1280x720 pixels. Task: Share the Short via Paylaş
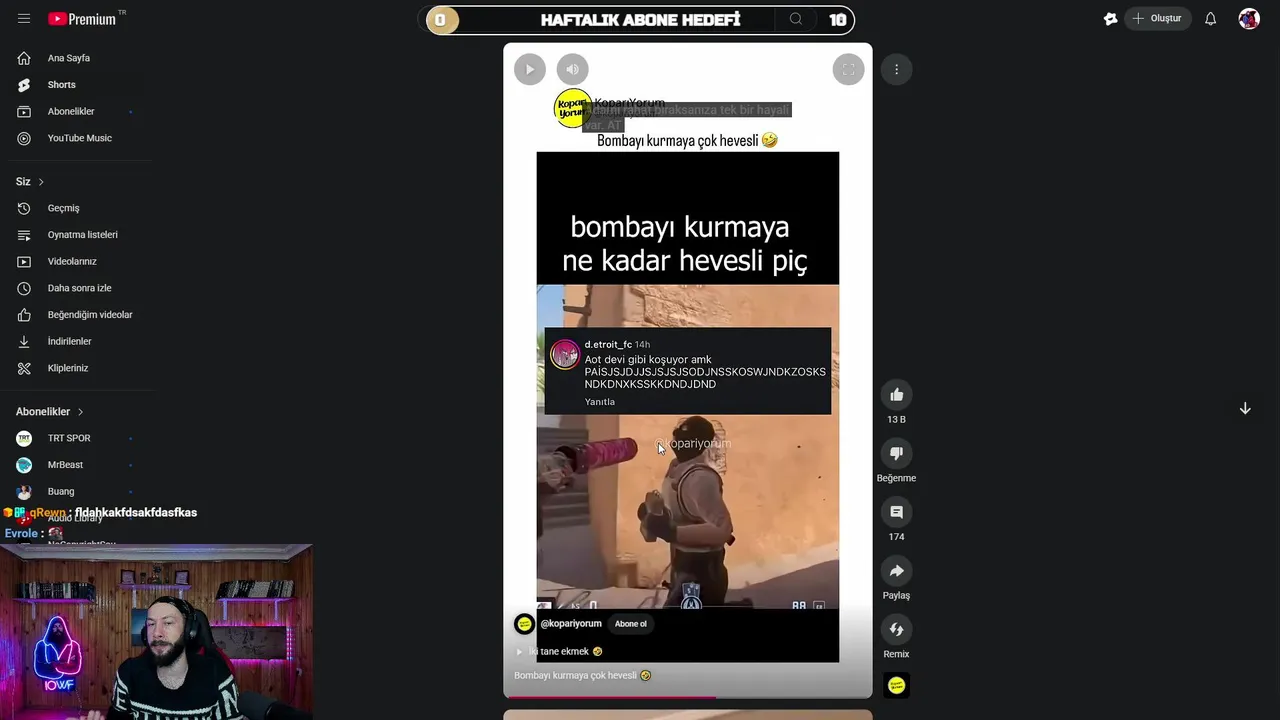point(896,571)
